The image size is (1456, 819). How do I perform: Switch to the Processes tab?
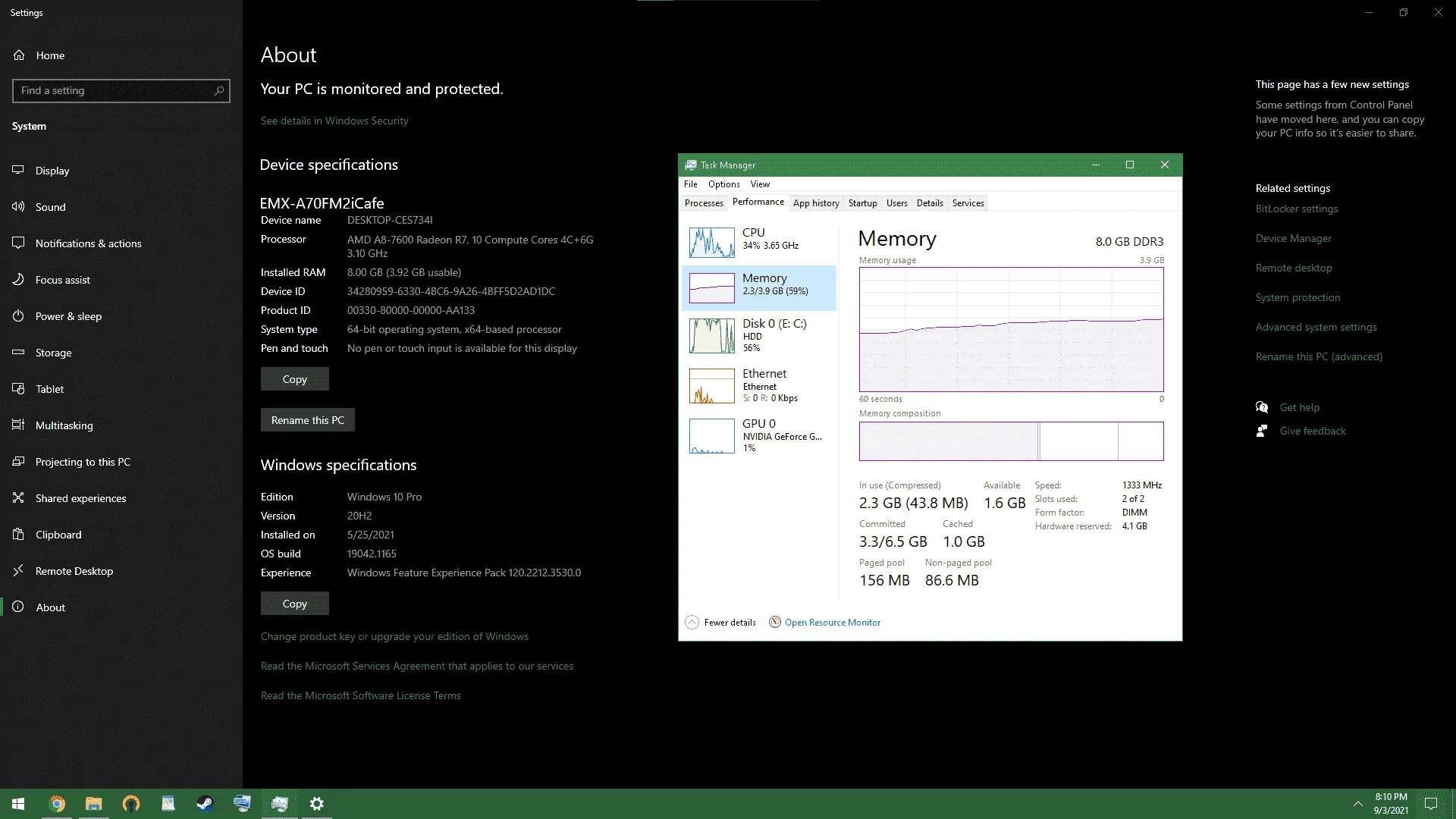pos(704,203)
